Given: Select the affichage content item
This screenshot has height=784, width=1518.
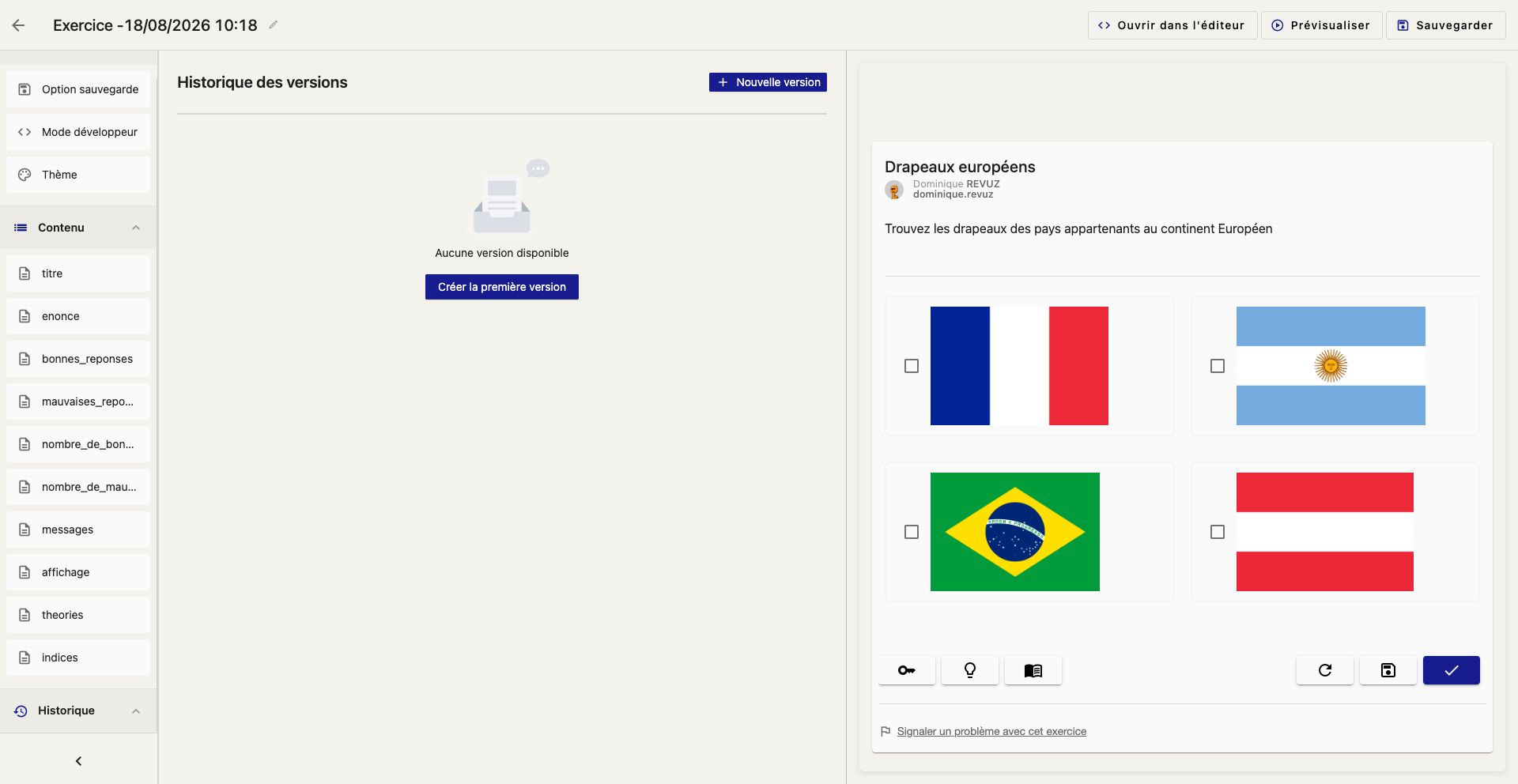Looking at the screenshot, I should [x=78, y=572].
